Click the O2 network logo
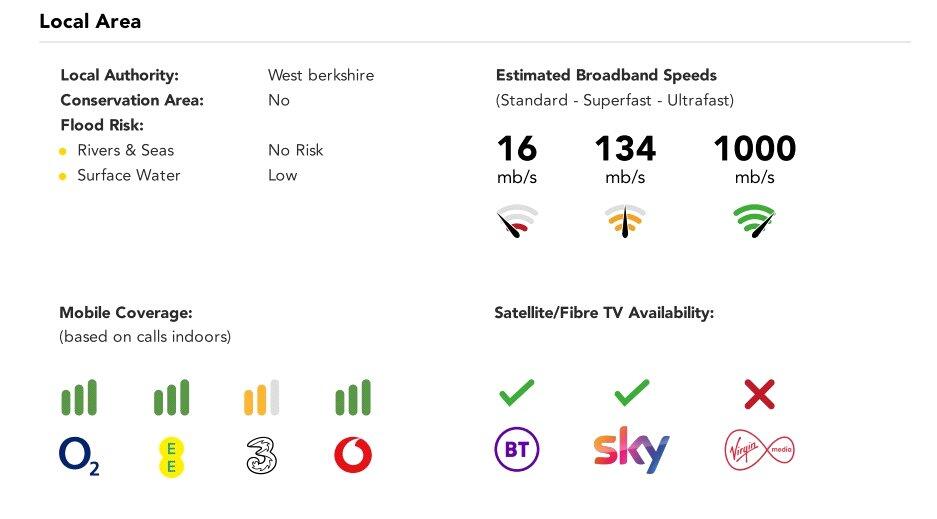937x519 pixels. (x=79, y=456)
